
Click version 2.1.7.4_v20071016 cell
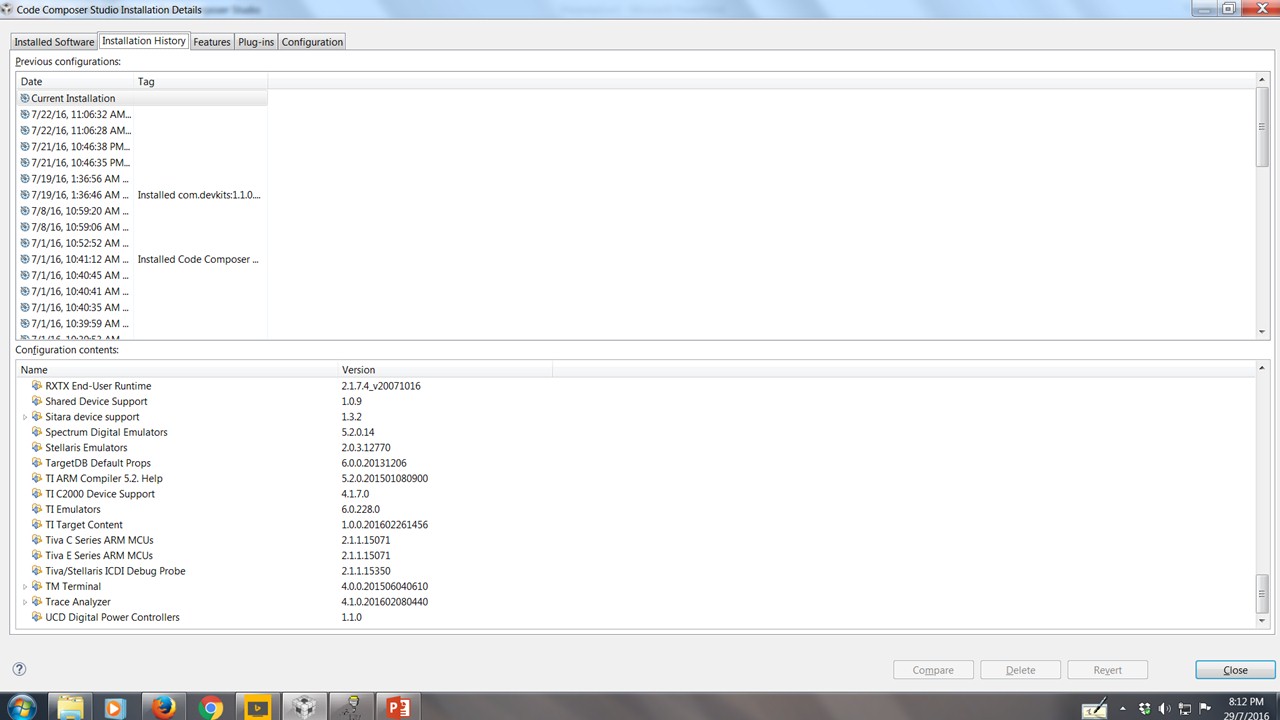coord(381,386)
